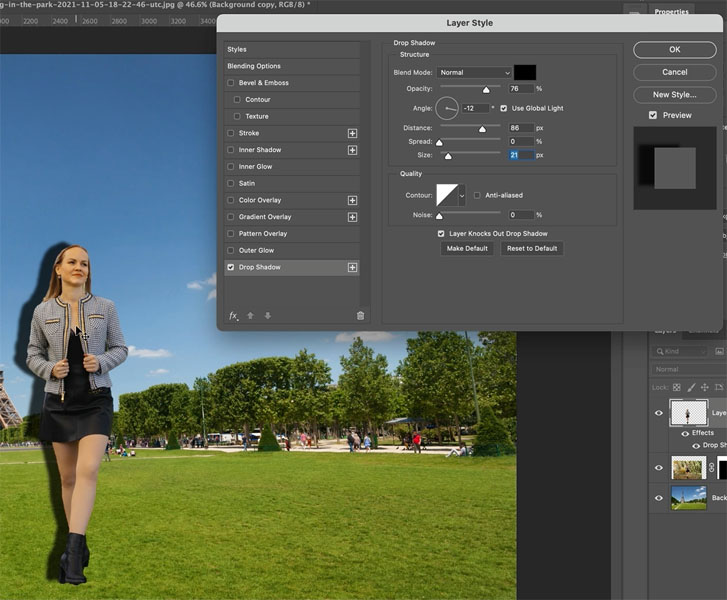The height and width of the screenshot is (600, 727).
Task: Click the move effect up arrow
Action: [x=251, y=316]
